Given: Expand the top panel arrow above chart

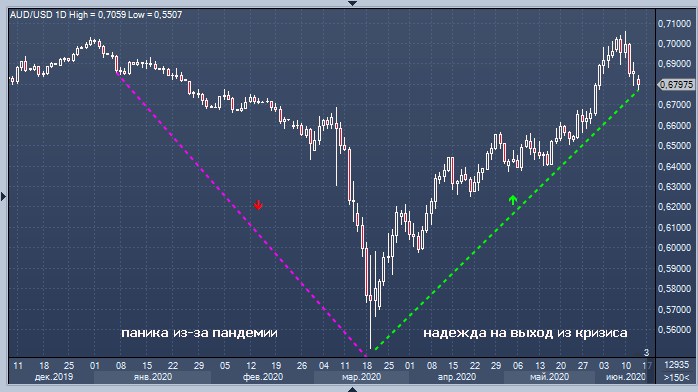Looking at the screenshot, I should 352,3.
